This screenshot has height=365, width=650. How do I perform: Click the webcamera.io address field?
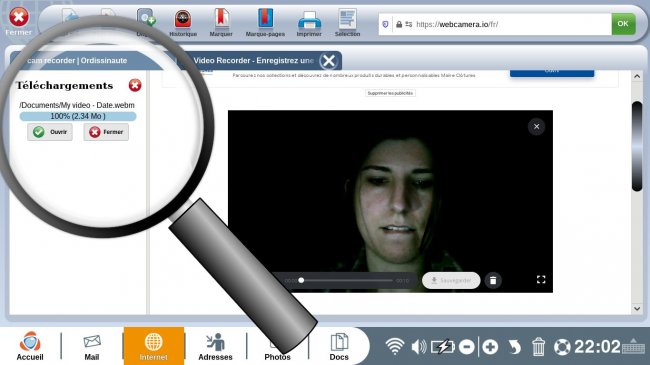coord(495,24)
